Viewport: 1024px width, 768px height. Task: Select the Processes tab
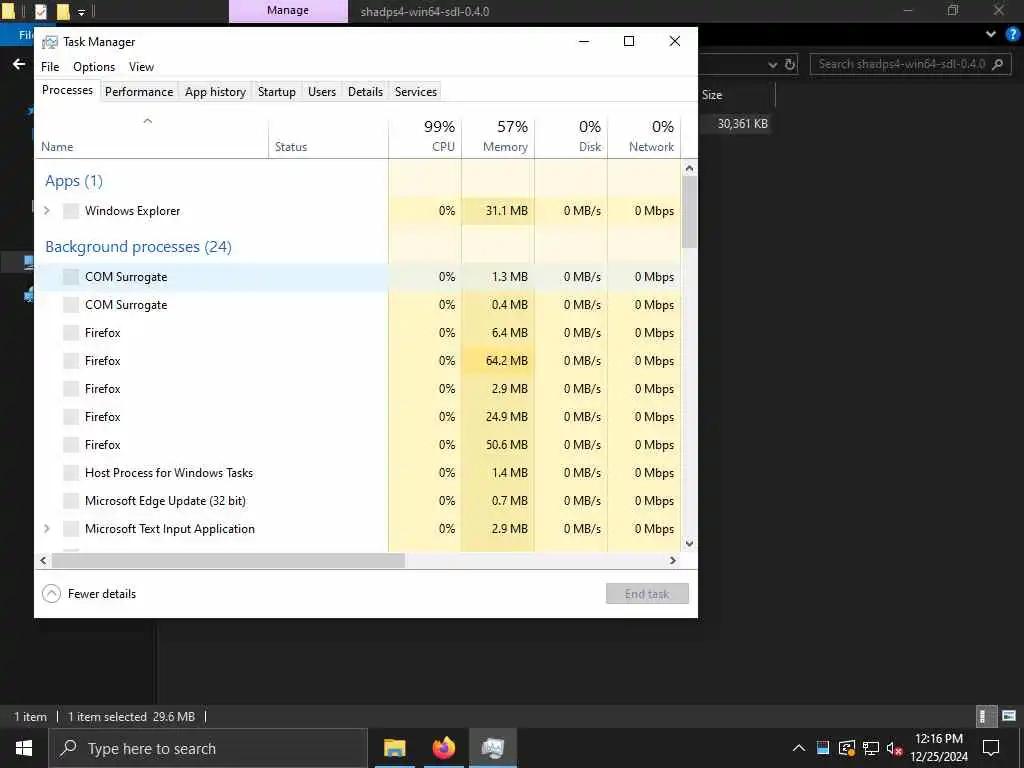67,90
